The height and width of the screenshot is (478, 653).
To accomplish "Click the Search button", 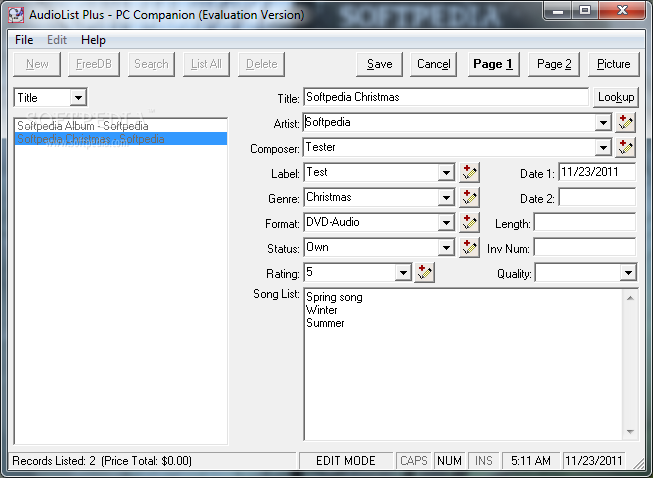I will point(151,64).
